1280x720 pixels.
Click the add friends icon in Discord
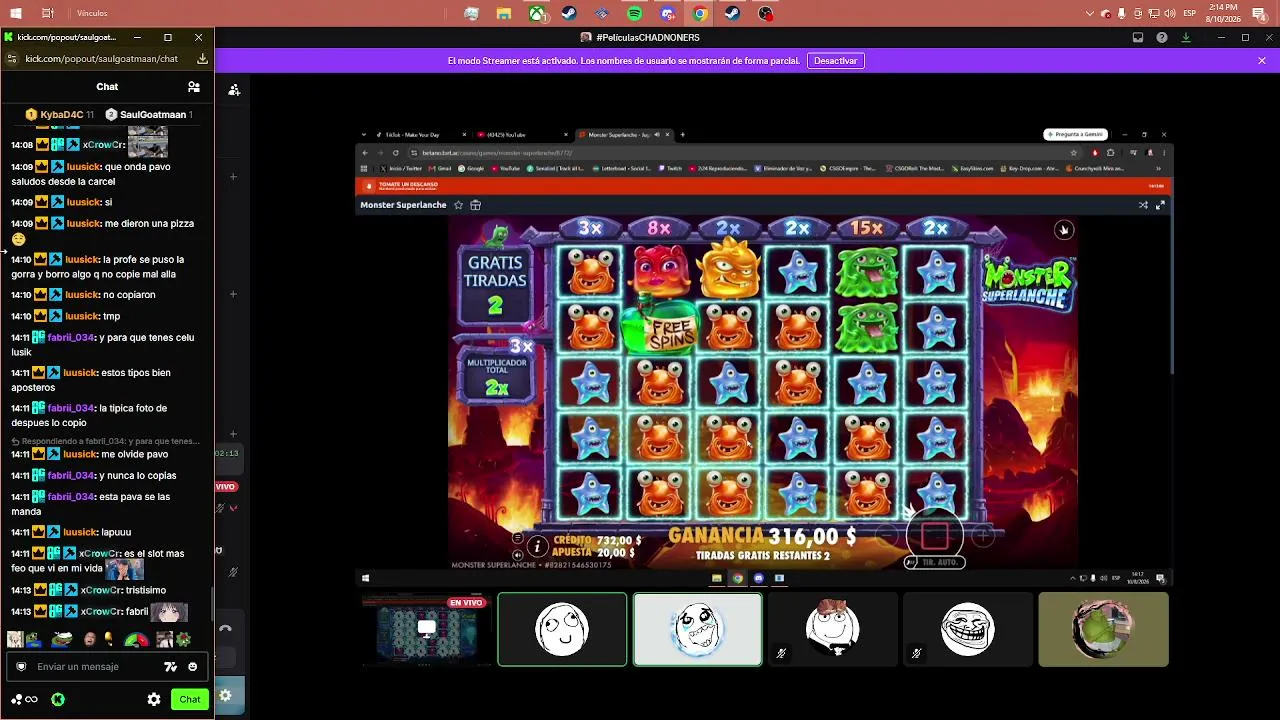tap(234, 90)
